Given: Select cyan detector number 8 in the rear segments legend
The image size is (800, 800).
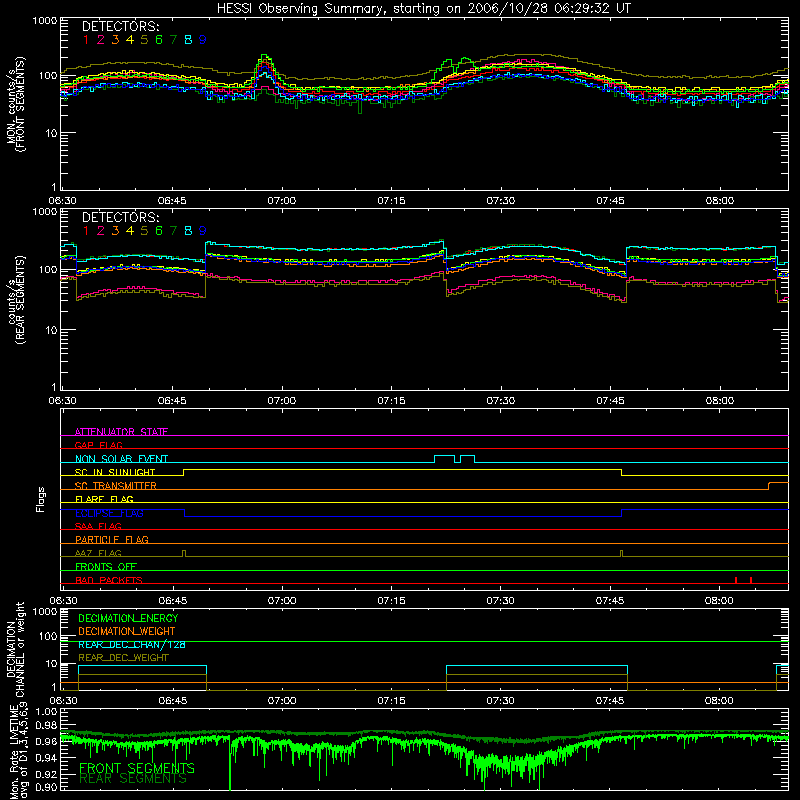Looking at the screenshot, I should [188, 231].
